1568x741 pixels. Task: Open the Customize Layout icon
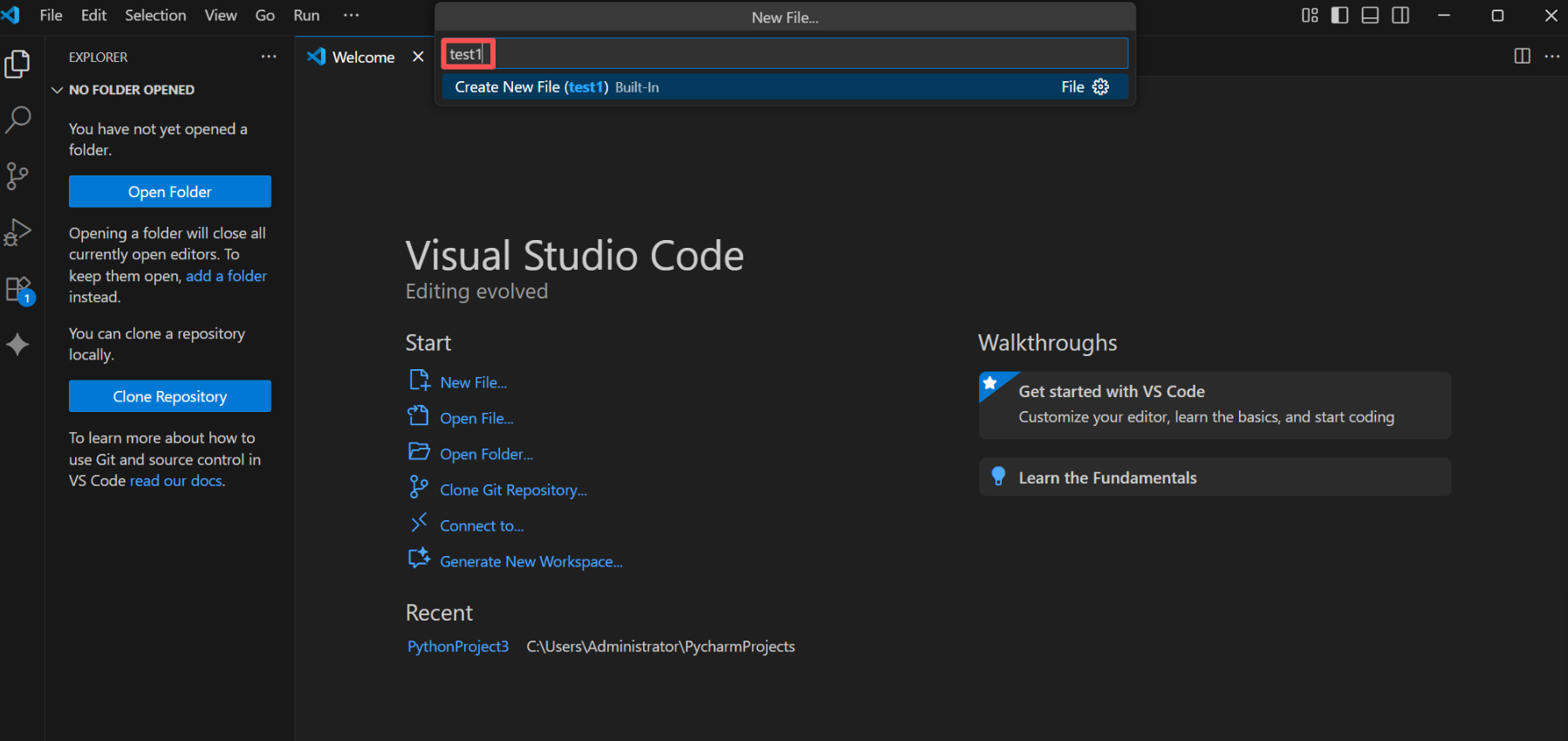[x=1310, y=16]
